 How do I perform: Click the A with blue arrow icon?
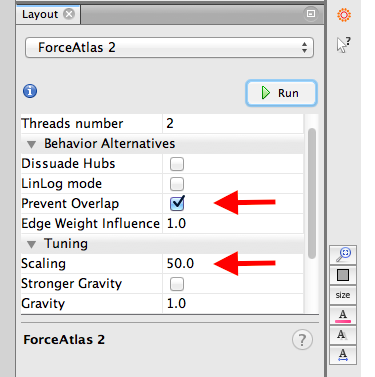tap(343, 355)
